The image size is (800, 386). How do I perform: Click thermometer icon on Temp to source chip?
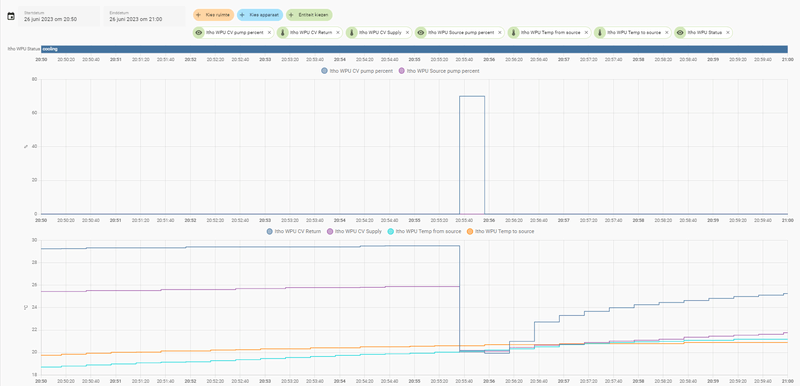click(x=599, y=33)
